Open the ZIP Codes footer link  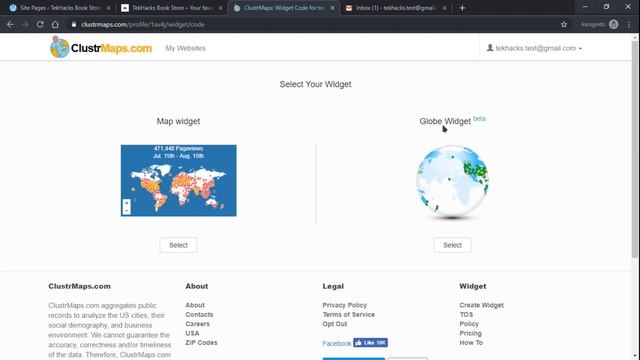[x=201, y=342]
